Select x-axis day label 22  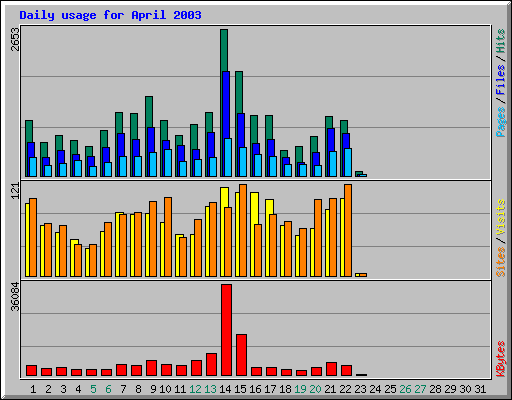[345, 389]
